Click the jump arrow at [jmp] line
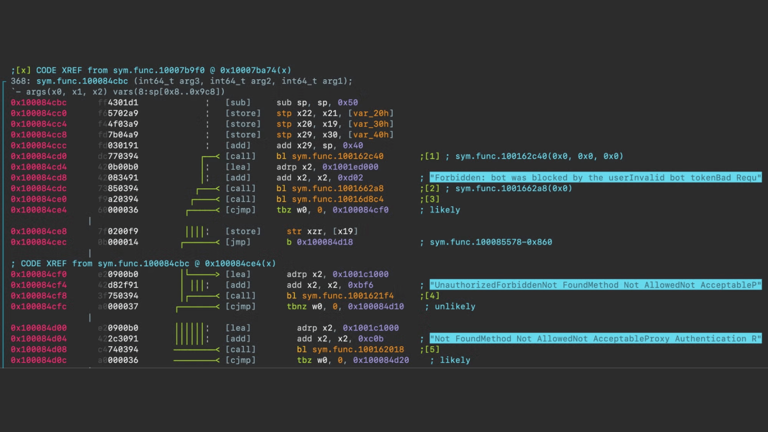The width and height of the screenshot is (768, 432). (x=200, y=242)
